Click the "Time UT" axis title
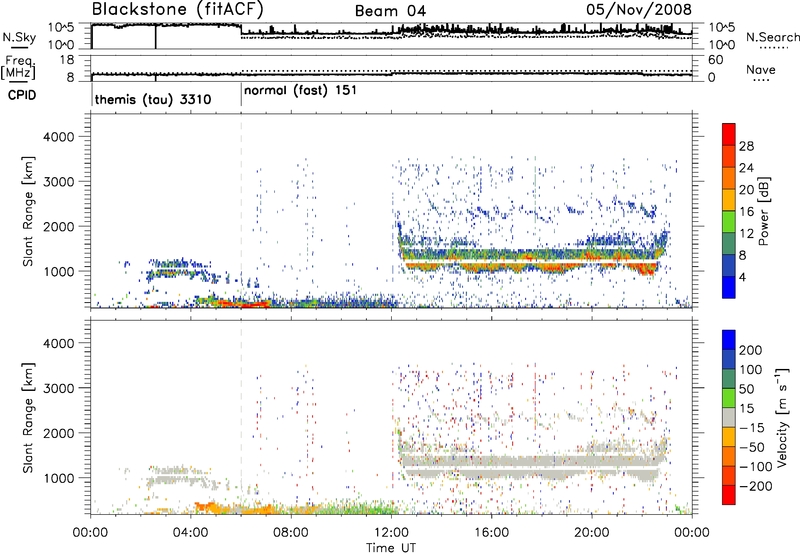Image resolution: width=800 pixels, height=554 pixels. coord(391,547)
